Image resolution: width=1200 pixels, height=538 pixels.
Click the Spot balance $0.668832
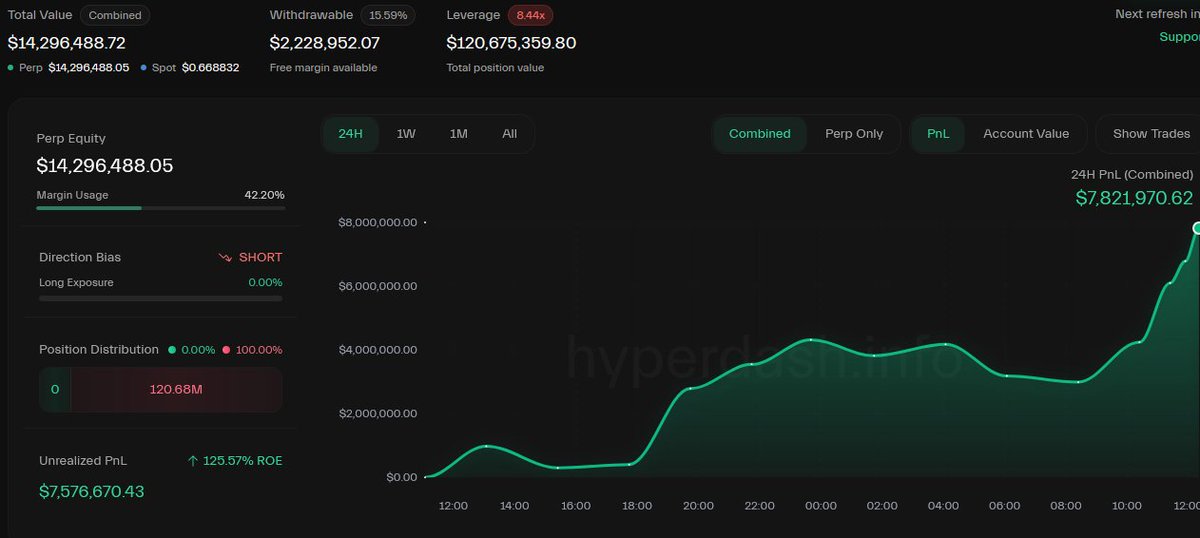click(x=210, y=68)
